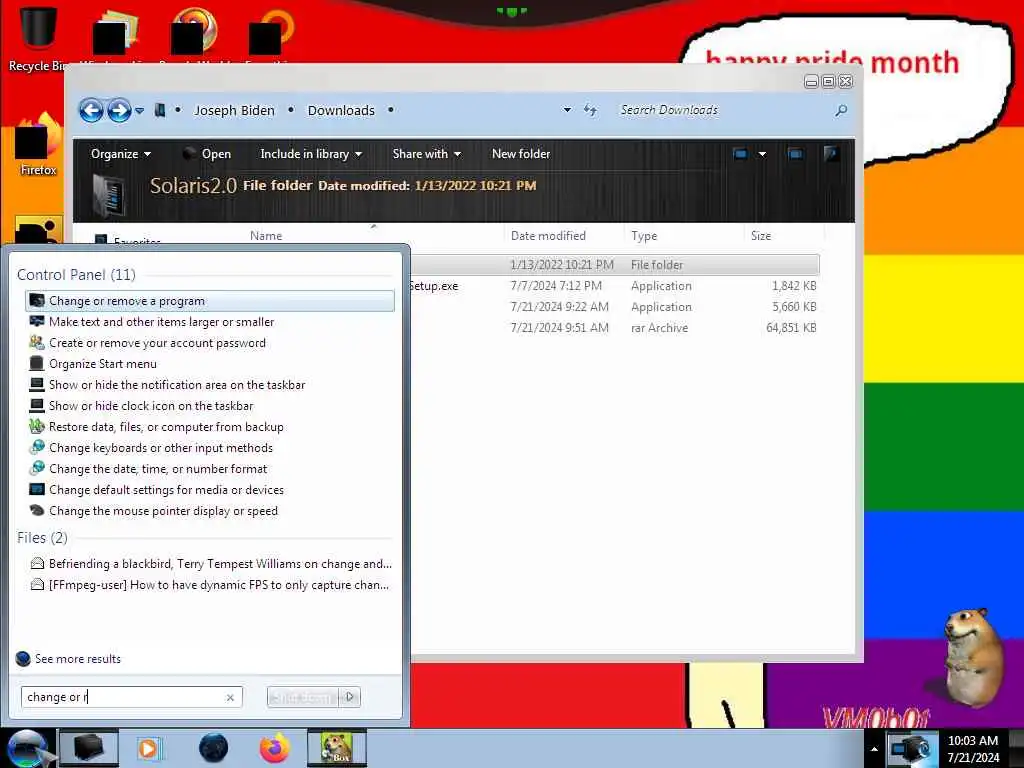Sort files by the Name column
The image size is (1024, 768).
click(266, 236)
